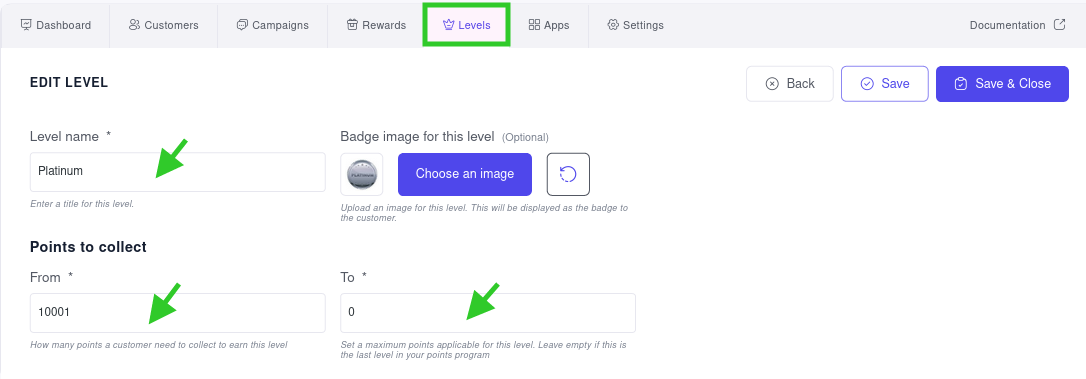
Task: Click the Rewards gift box icon
Action: (352, 25)
